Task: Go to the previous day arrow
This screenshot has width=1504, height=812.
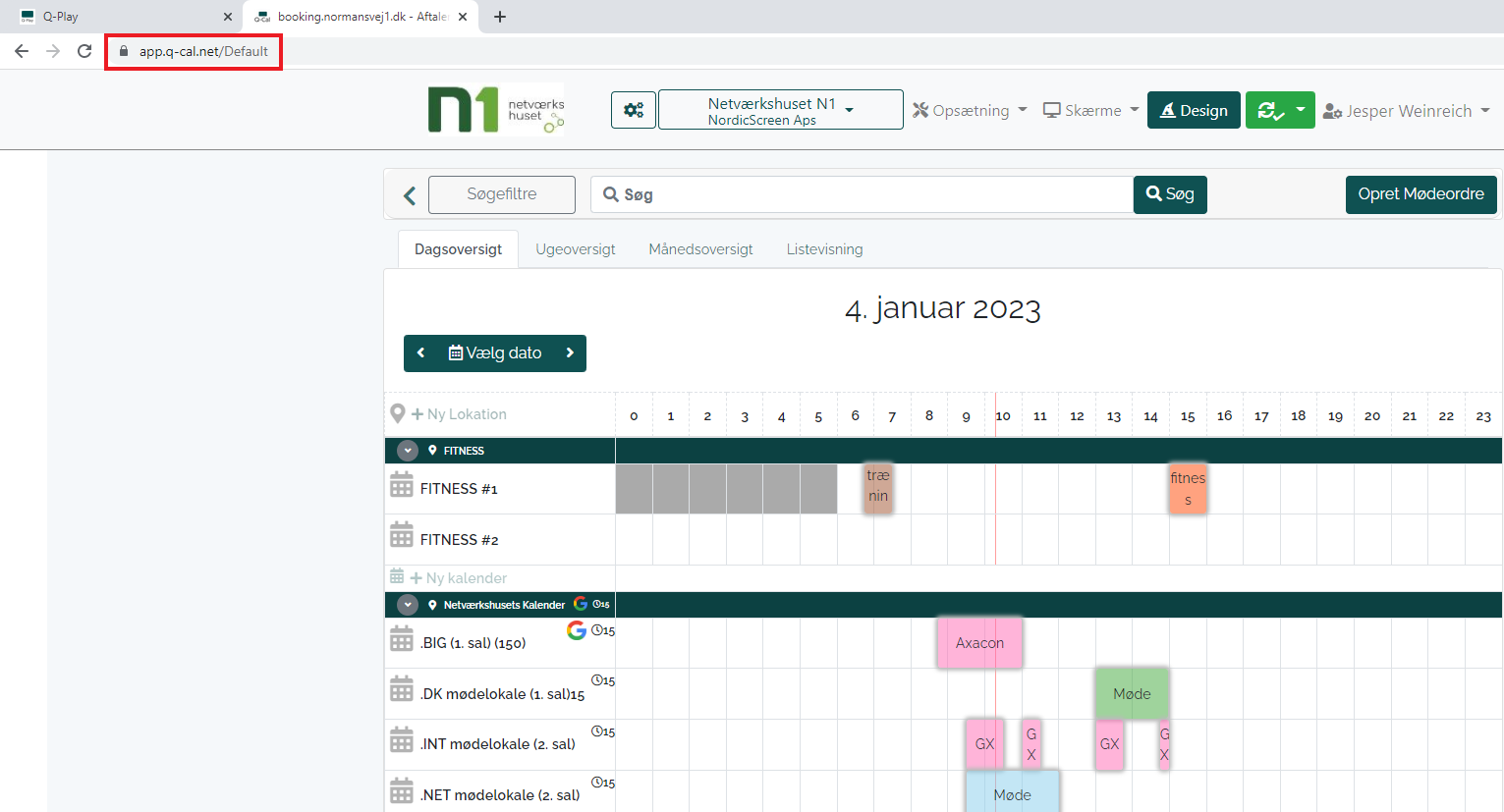Action: tap(420, 353)
